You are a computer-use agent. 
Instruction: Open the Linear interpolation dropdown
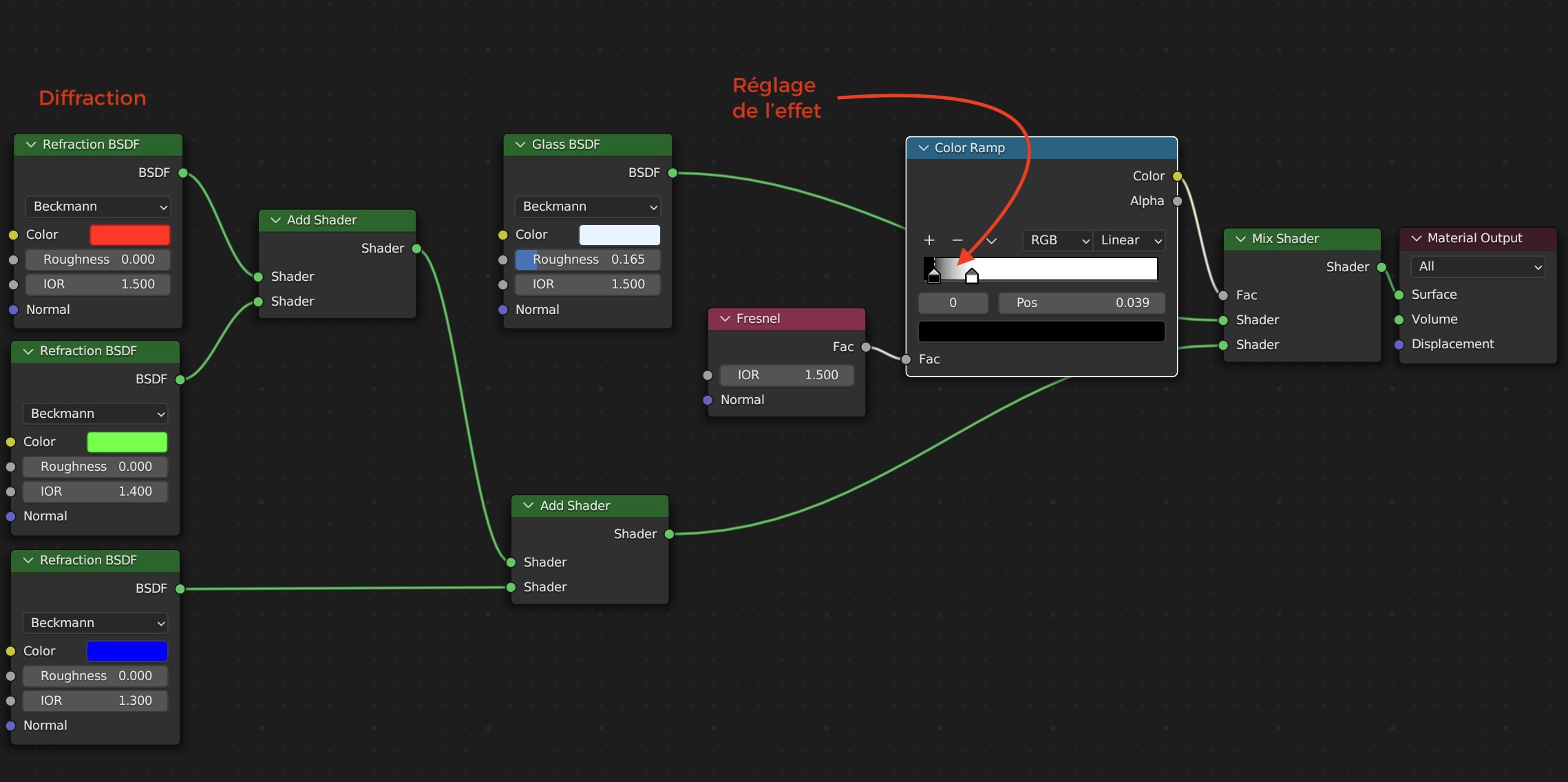1130,240
